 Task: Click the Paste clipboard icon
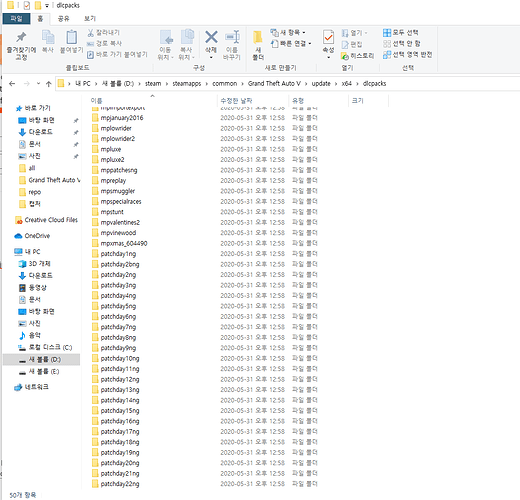(x=71, y=37)
